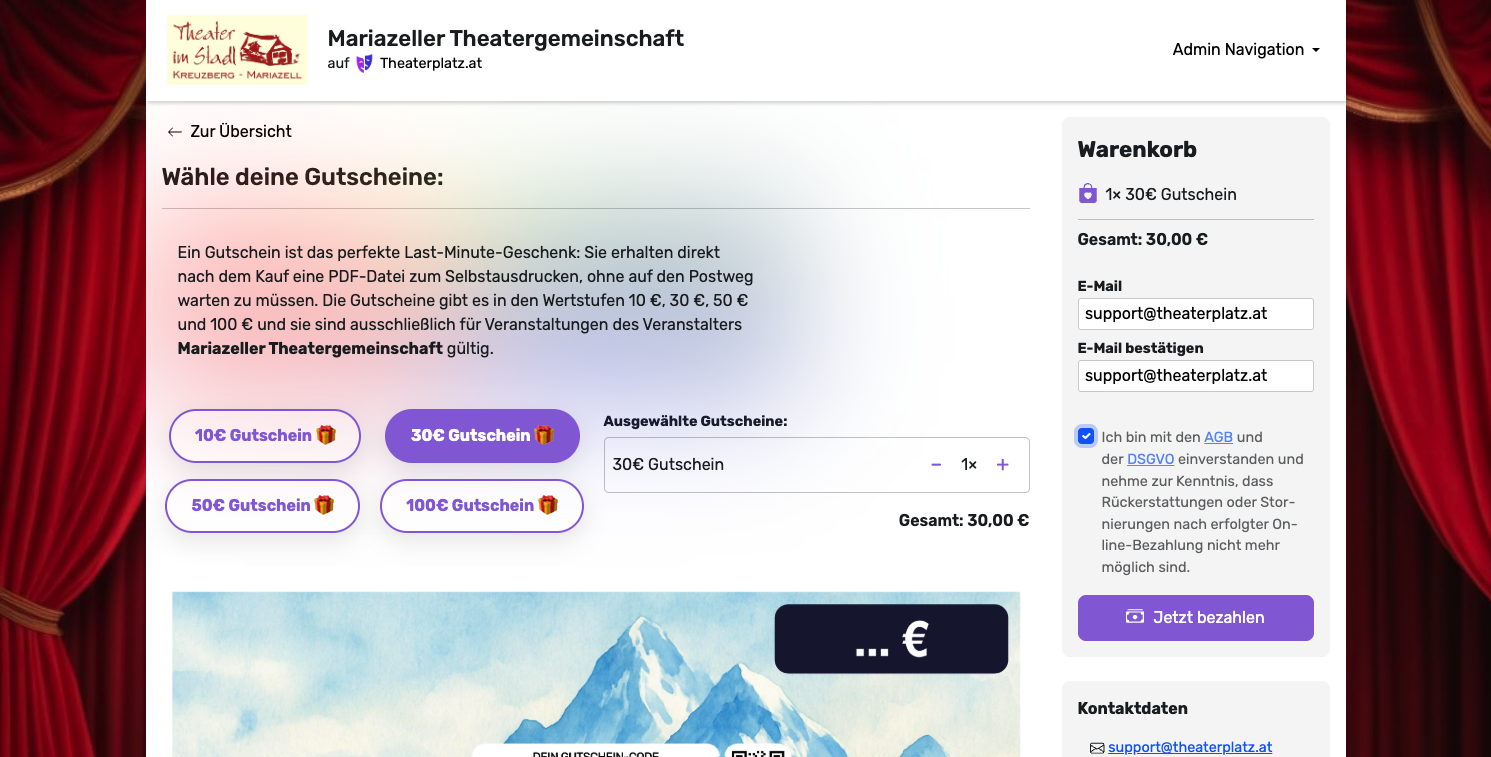
Task: Open the DSGVO link
Action: [1150, 459]
